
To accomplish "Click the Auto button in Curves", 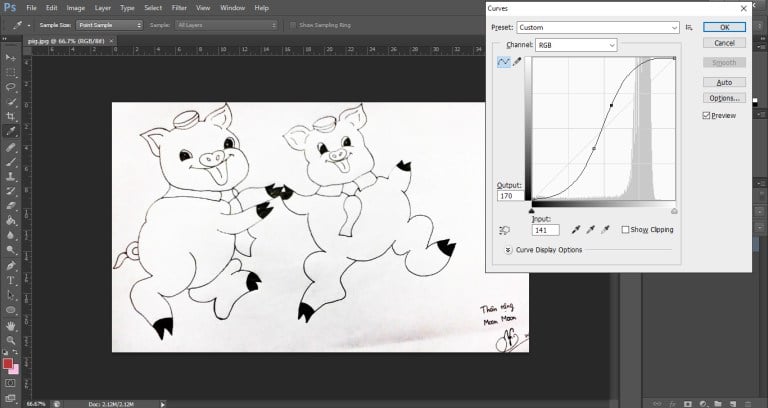I will click(x=724, y=82).
